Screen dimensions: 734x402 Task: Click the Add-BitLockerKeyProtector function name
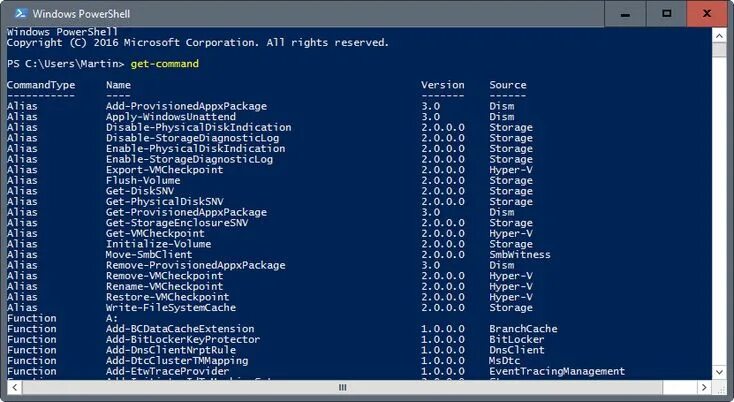pos(183,339)
